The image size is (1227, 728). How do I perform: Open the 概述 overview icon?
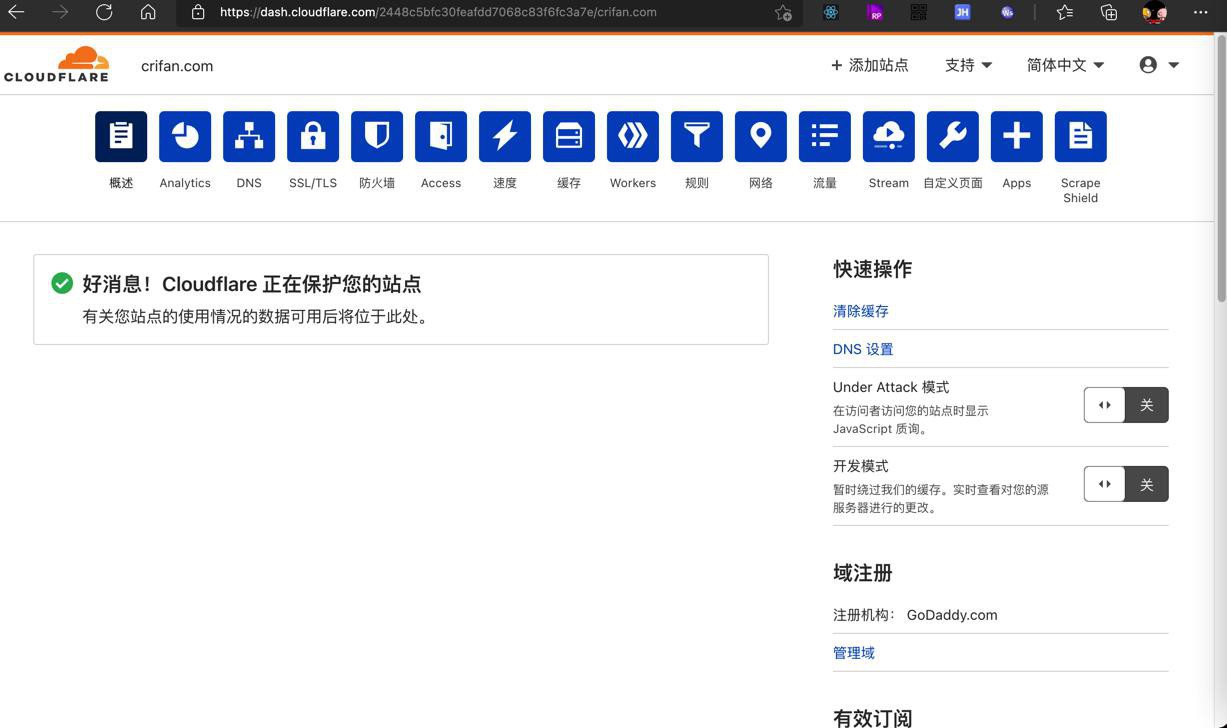(121, 136)
